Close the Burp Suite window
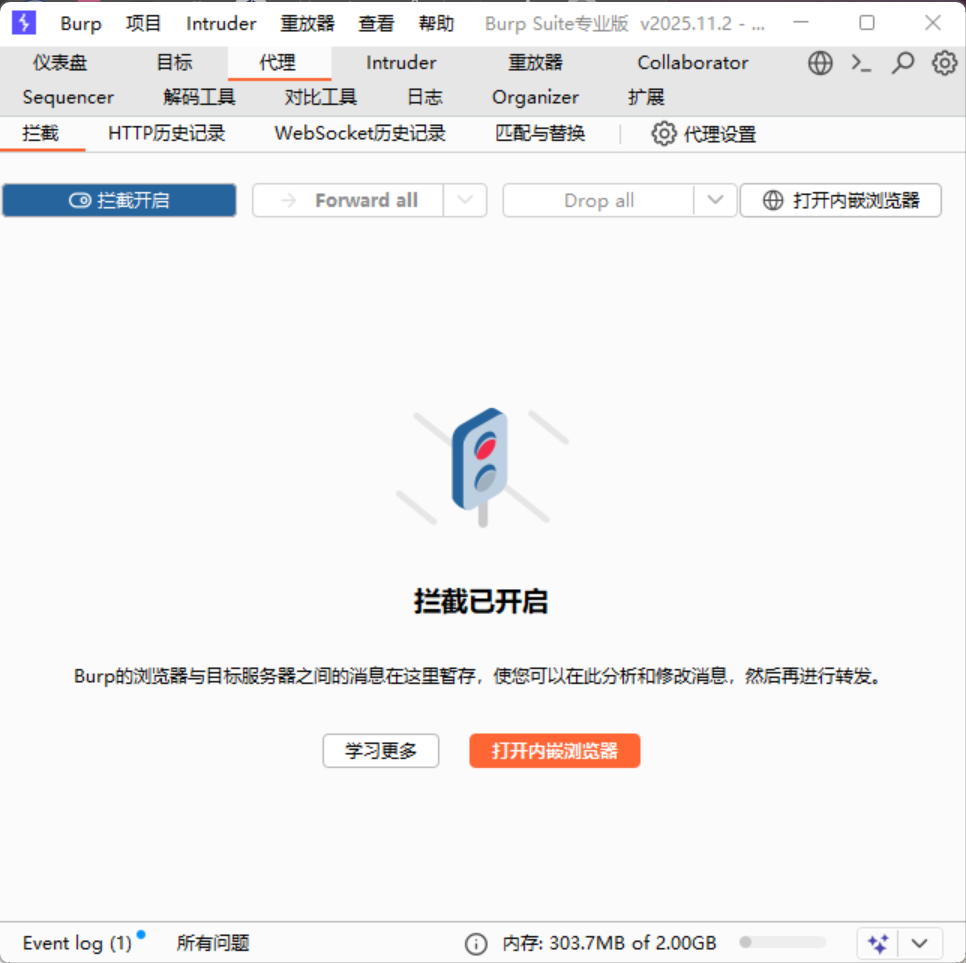Image resolution: width=966 pixels, height=963 pixels. coord(933,23)
